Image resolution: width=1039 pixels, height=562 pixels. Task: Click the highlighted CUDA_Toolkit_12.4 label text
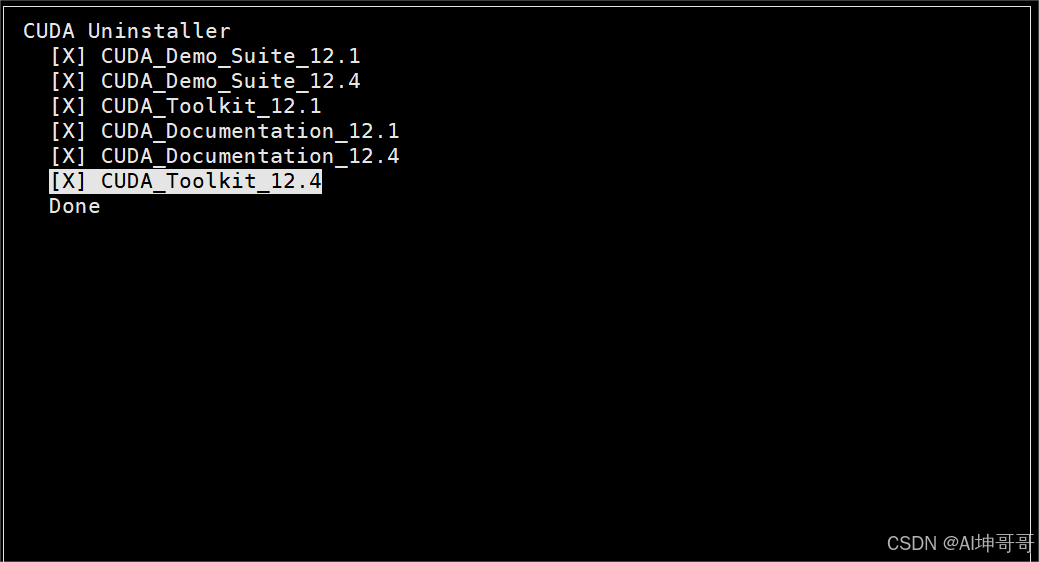coord(211,182)
